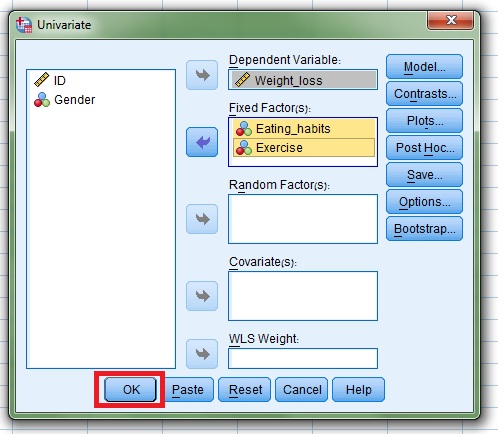This screenshot has width=498, height=434.
Task: Open the Model settings dialog
Action: point(424,67)
